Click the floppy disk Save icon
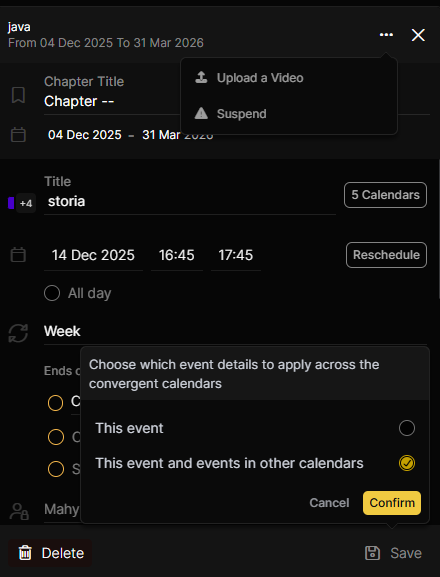The image size is (440, 577). [372, 553]
